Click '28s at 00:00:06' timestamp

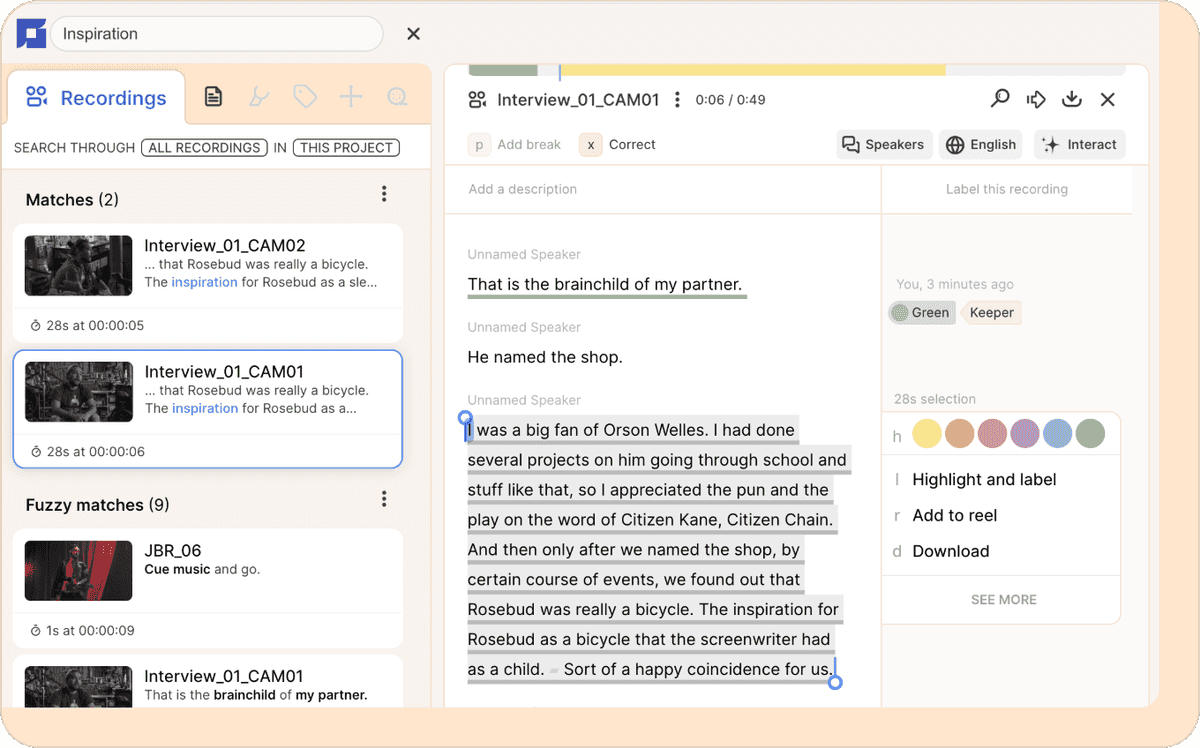(87, 451)
